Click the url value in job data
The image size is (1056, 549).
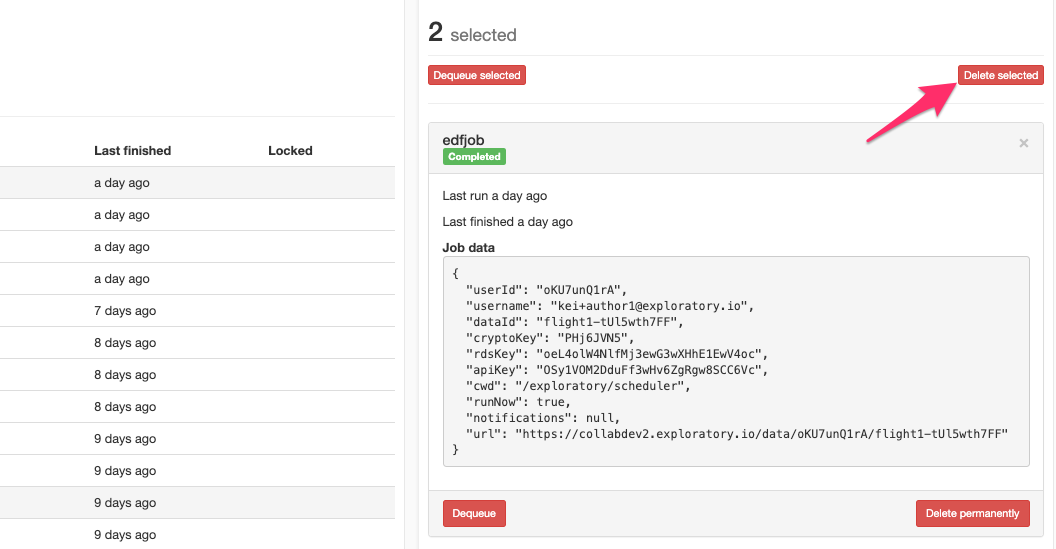761,434
